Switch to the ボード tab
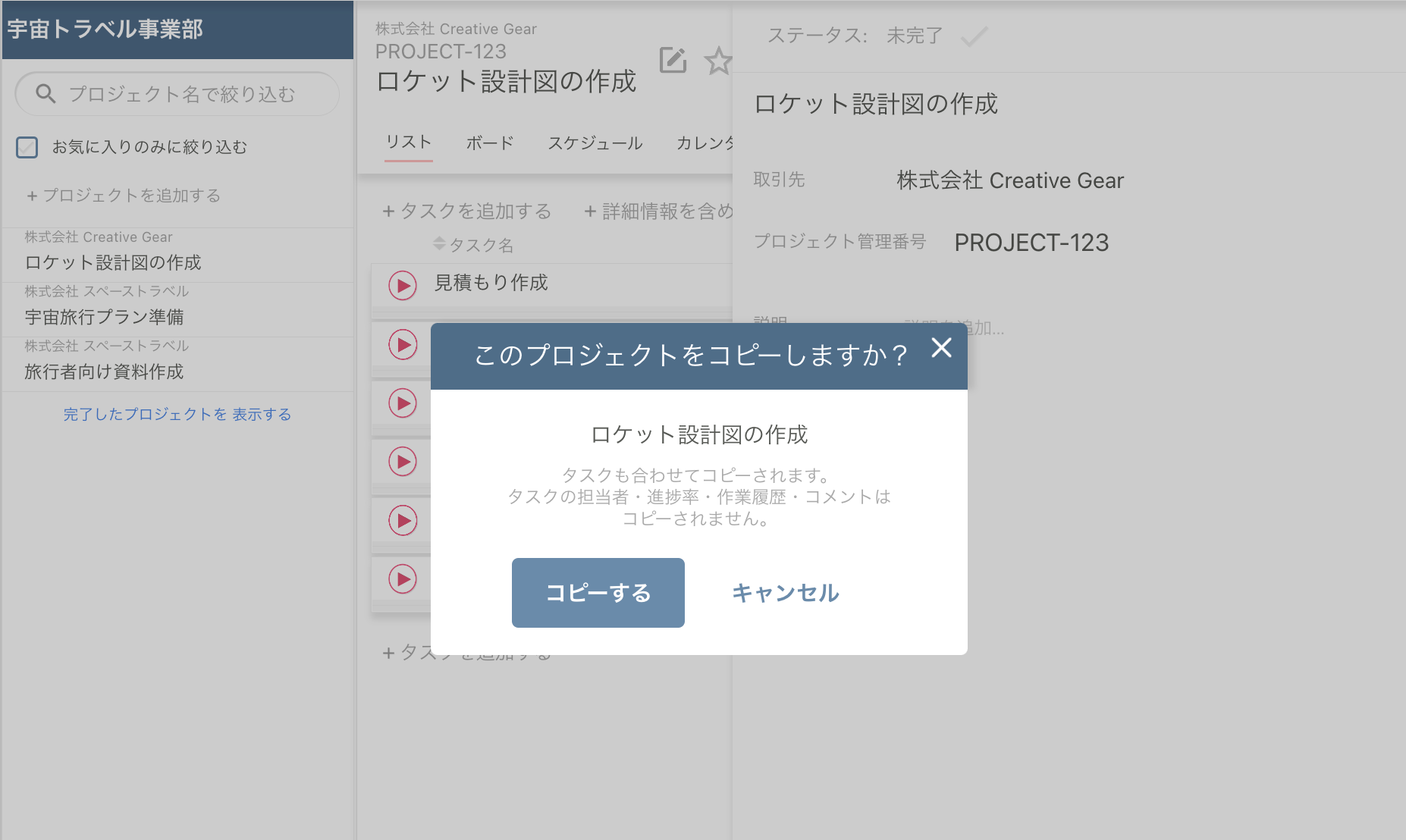The height and width of the screenshot is (840, 1406). click(x=489, y=143)
